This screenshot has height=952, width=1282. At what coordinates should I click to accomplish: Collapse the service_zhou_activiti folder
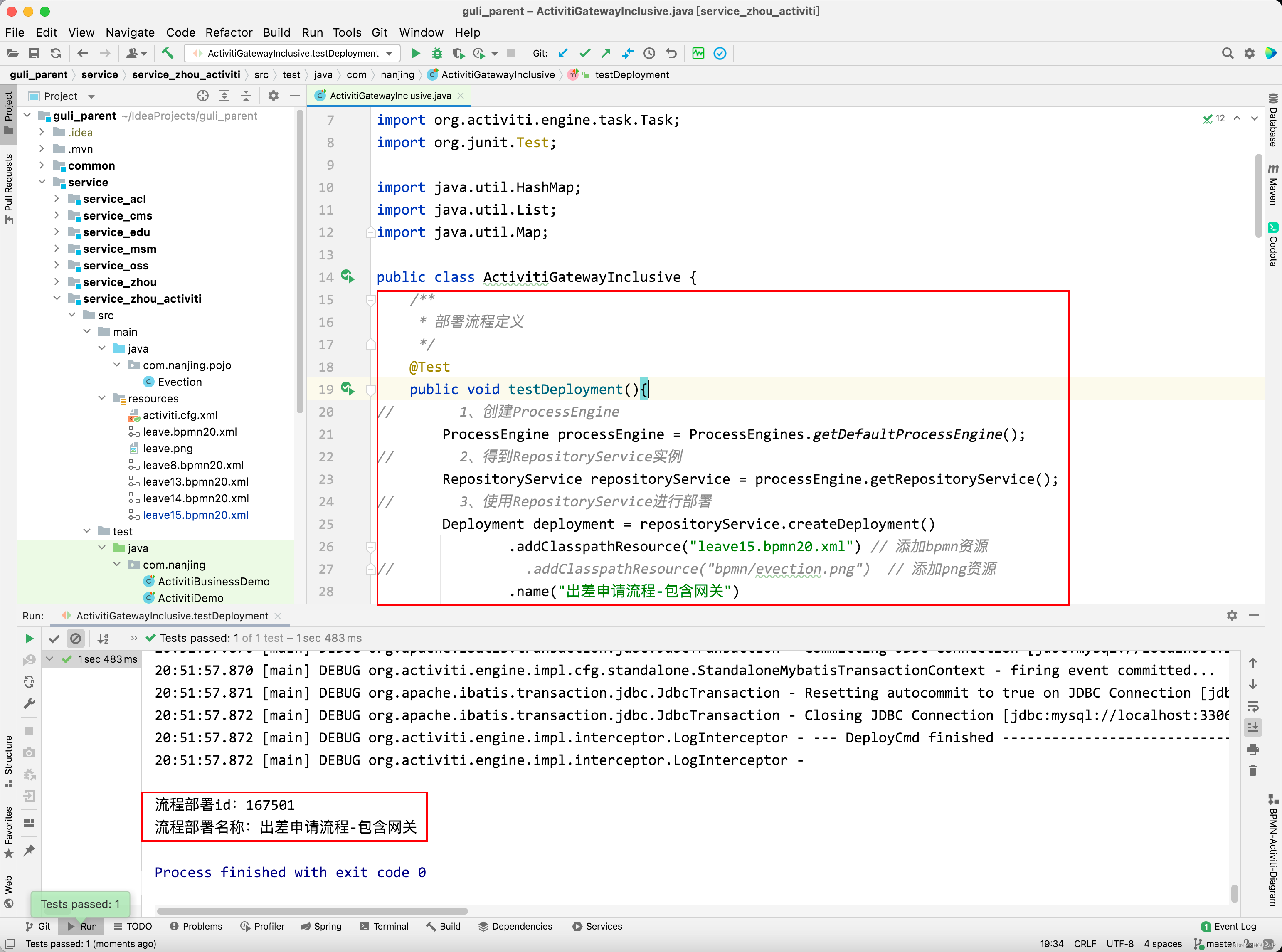pos(57,298)
